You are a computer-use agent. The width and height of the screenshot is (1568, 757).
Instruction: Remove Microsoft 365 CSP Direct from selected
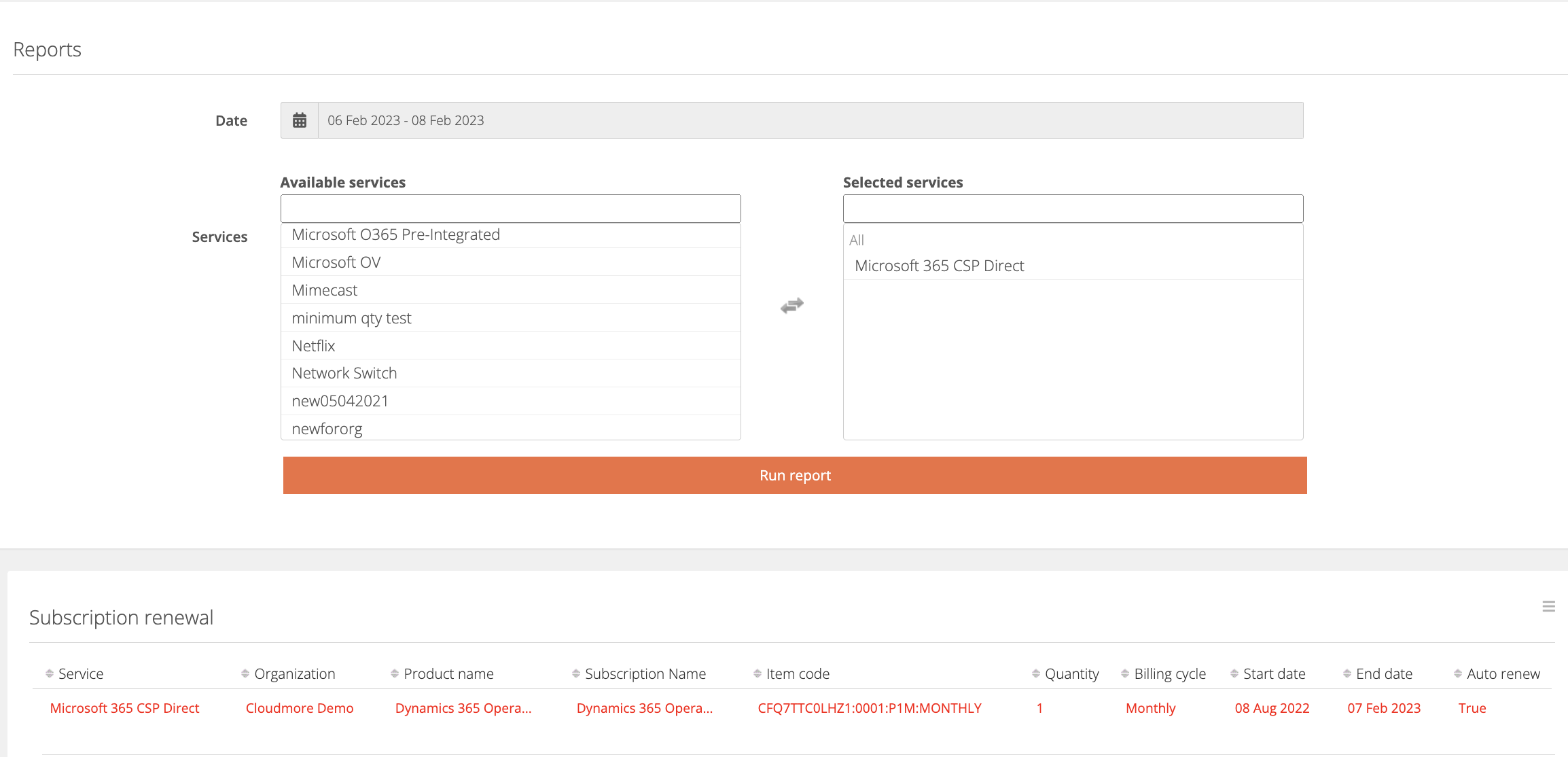pyautogui.click(x=939, y=266)
